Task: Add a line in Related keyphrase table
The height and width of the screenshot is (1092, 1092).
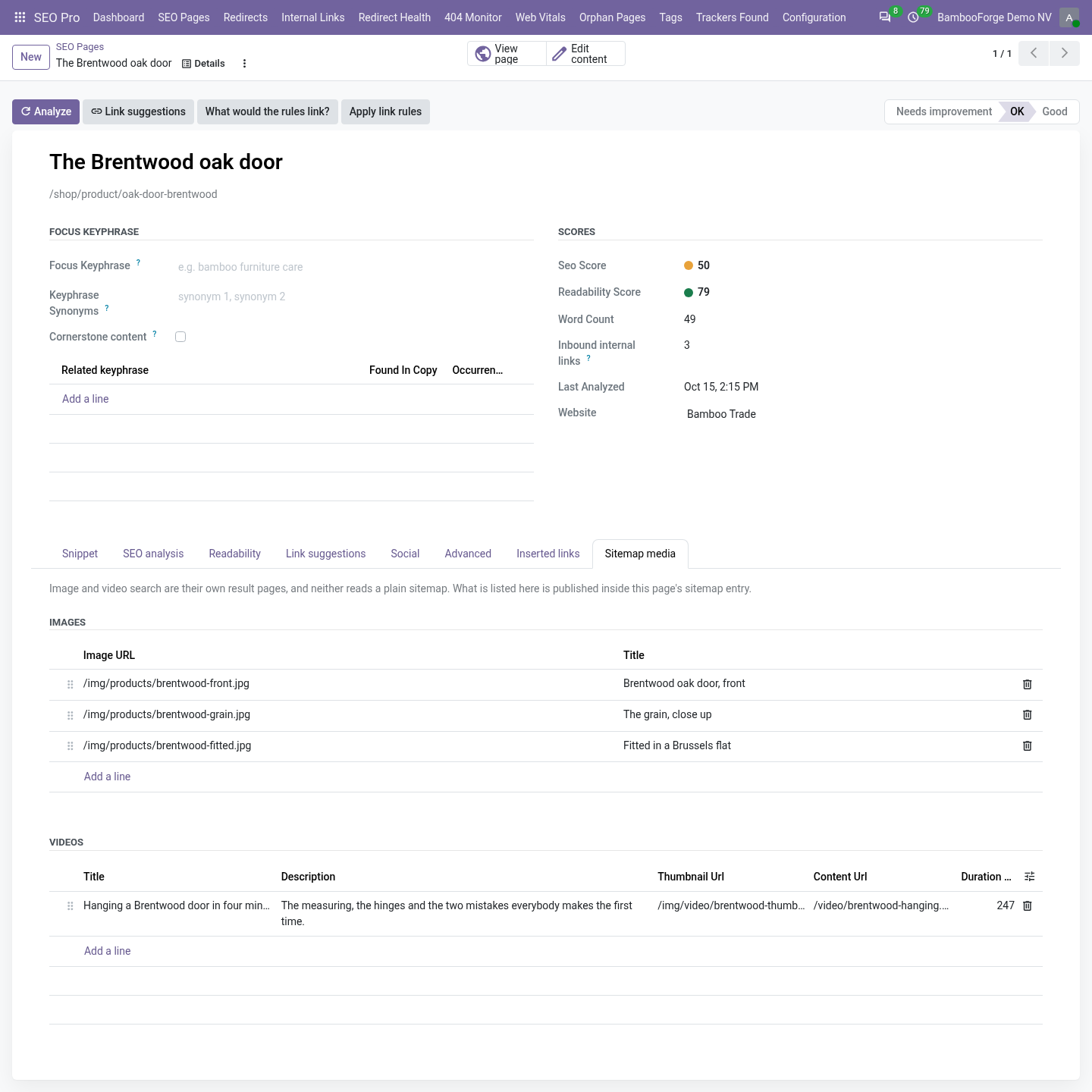Action: click(85, 399)
